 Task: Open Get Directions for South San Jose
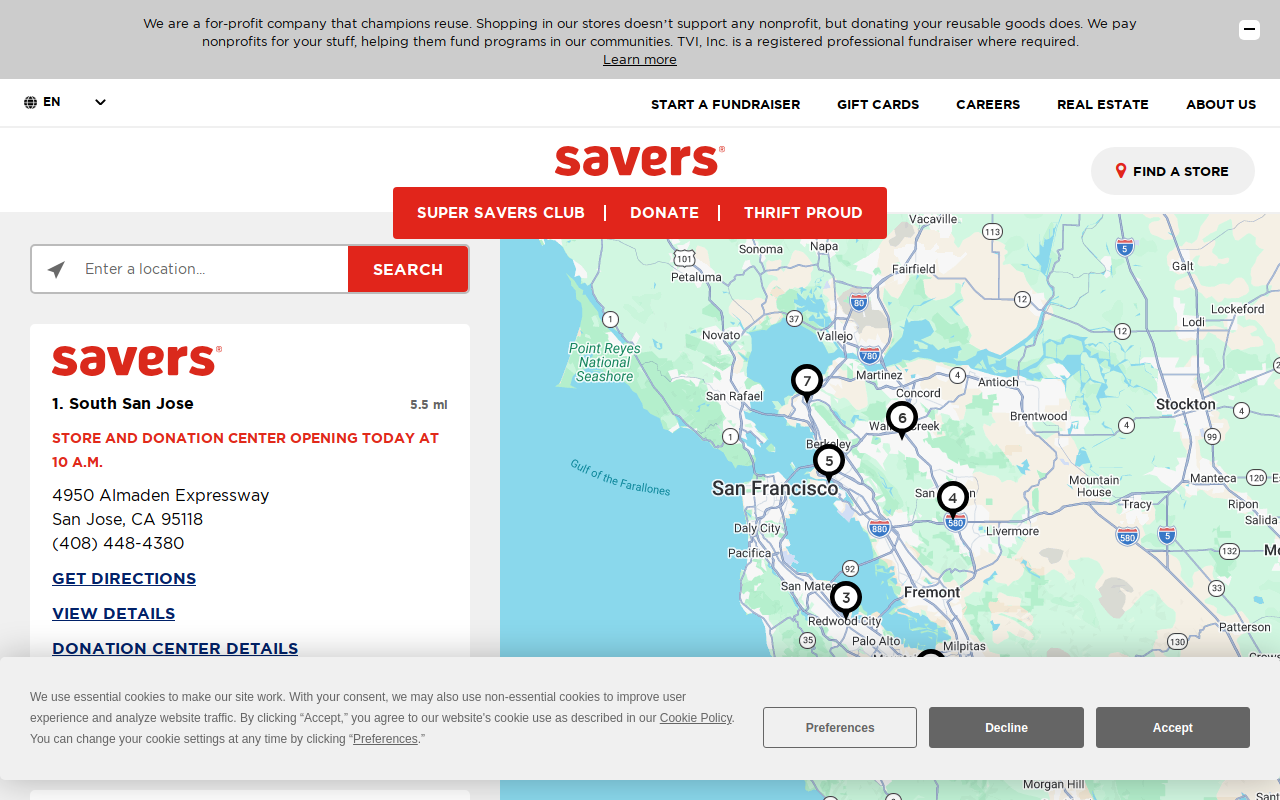(124, 579)
